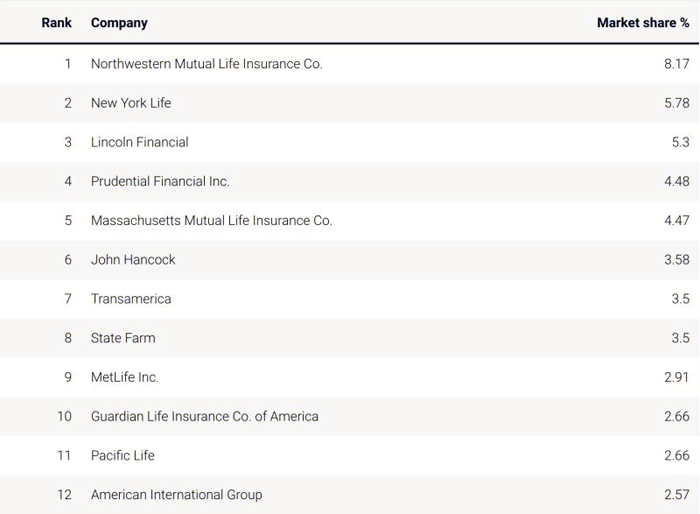Image resolution: width=700 pixels, height=514 pixels.
Task: Click the 8.17 market share value
Action: (676, 63)
